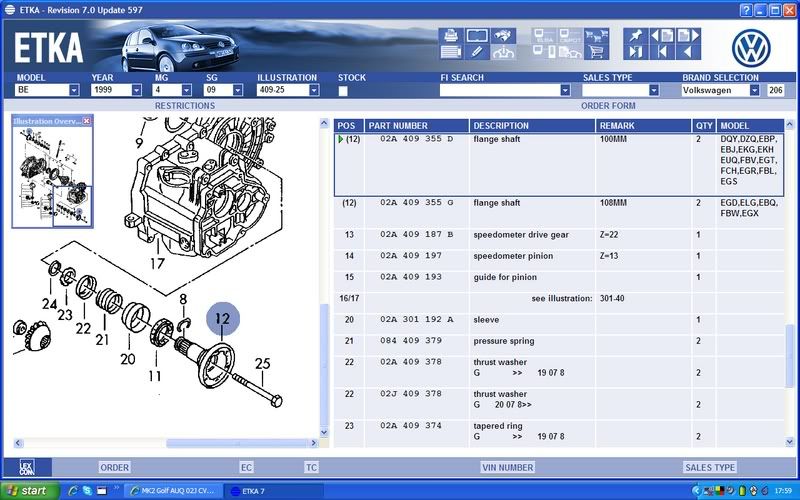
Task: Go to previous page with left-arrow page icon
Action: coord(662,35)
